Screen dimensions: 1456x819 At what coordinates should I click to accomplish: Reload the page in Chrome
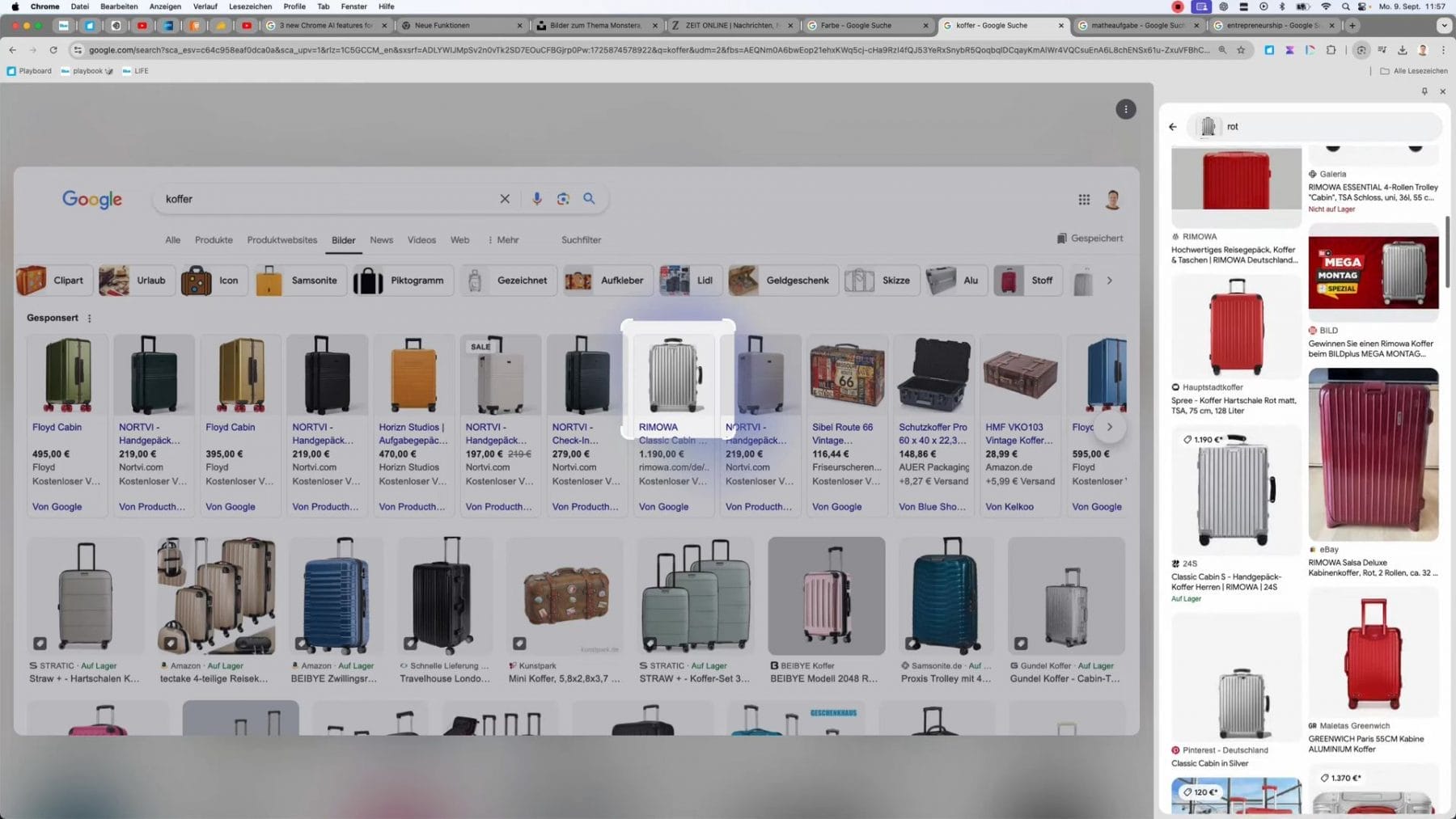53,50
